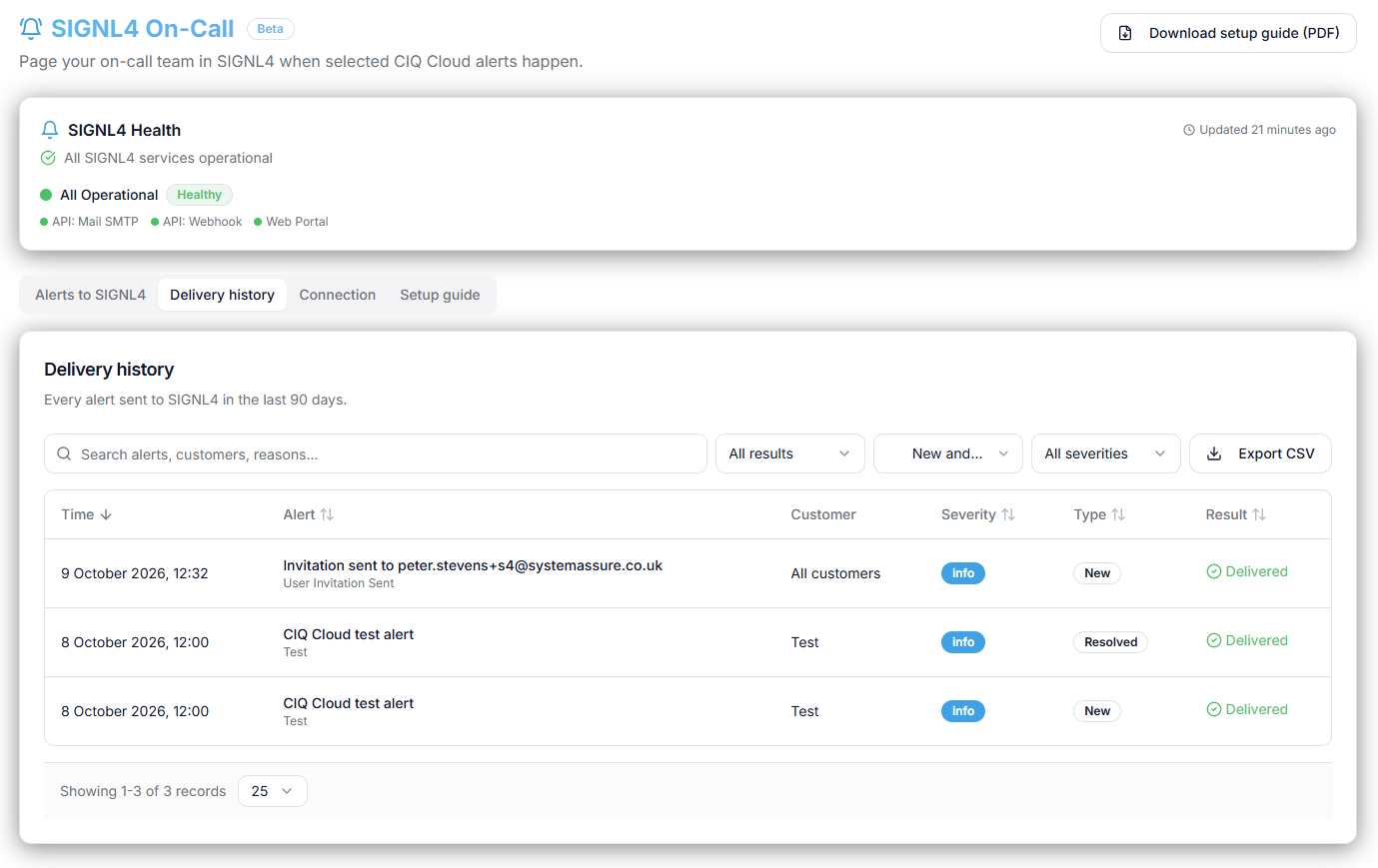Screen dimensions: 1378x868
Task: Sort the Result column with its arrows icon
Action: pos(1259,514)
